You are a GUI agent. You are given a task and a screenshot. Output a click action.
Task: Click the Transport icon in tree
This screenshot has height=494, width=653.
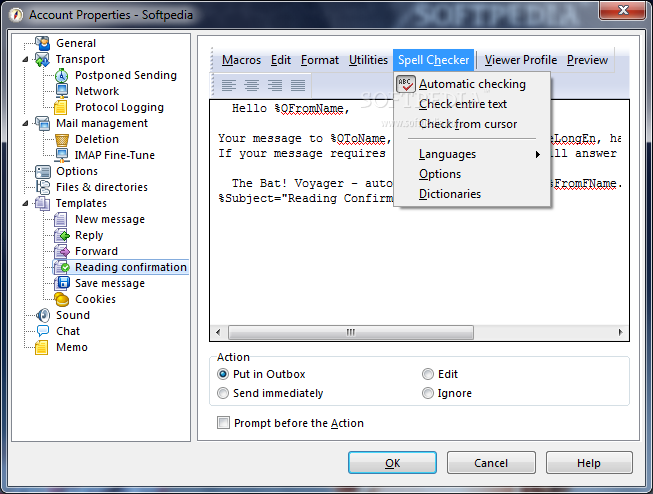pyautogui.click(x=42, y=59)
